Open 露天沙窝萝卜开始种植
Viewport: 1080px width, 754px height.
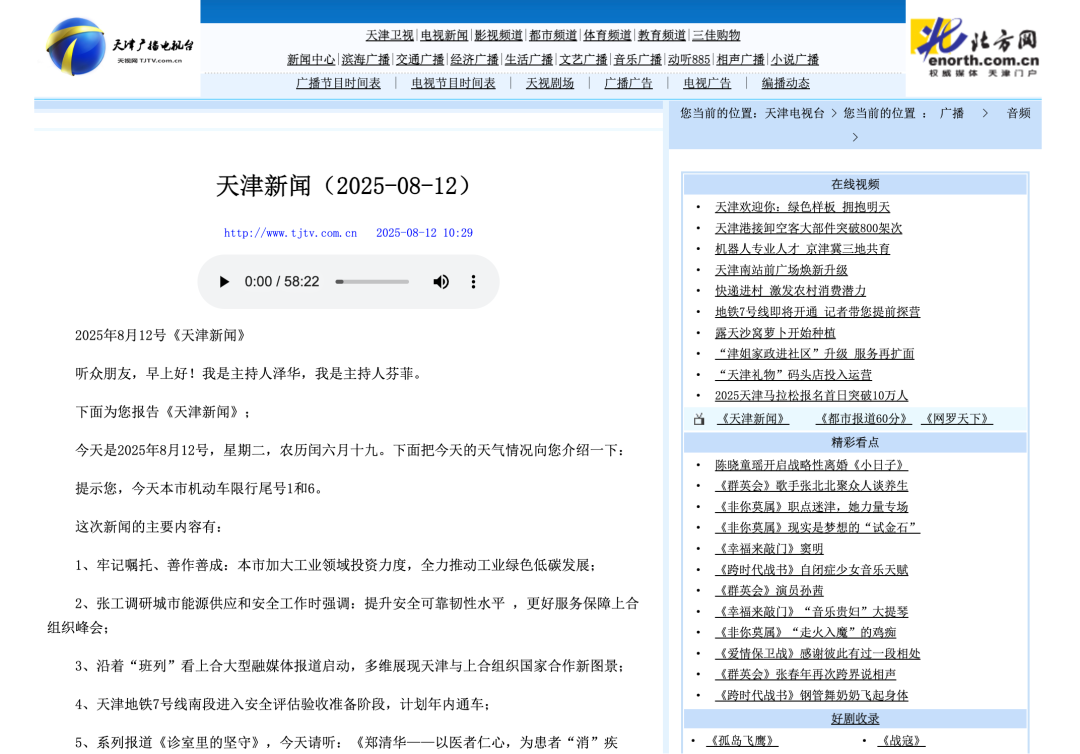pyautogui.click(x=775, y=333)
